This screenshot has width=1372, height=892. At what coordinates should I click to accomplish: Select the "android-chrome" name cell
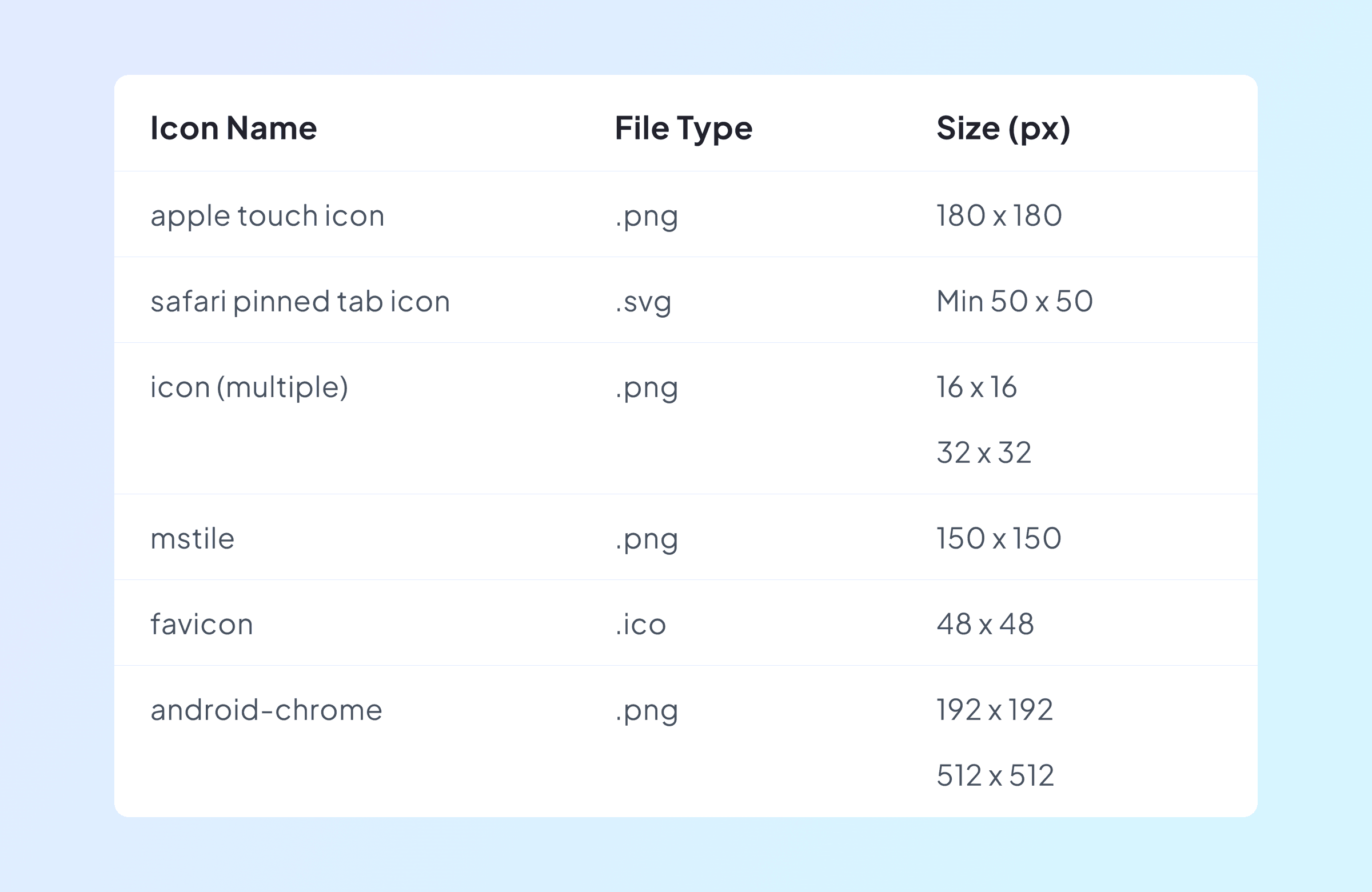pos(266,710)
